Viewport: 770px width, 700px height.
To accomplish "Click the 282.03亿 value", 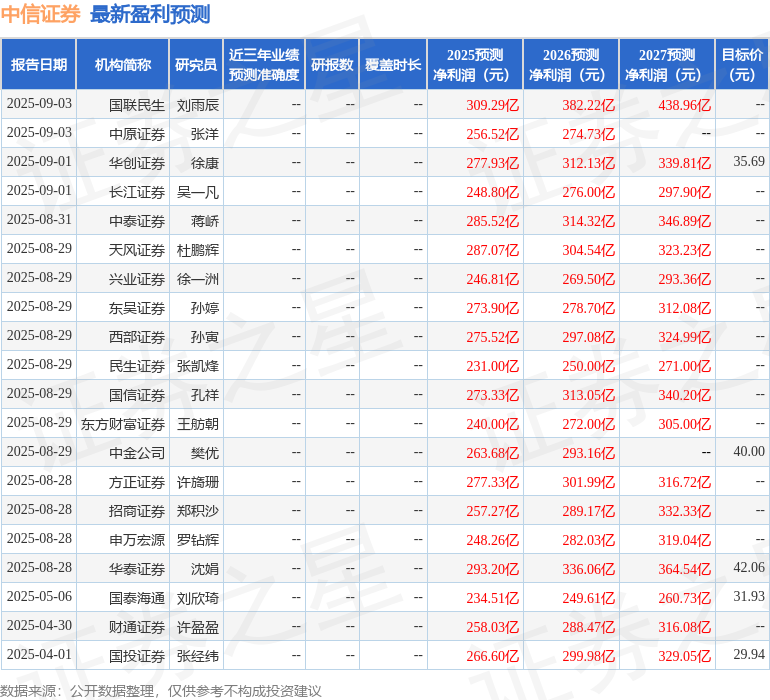I will [x=588, y=540].
